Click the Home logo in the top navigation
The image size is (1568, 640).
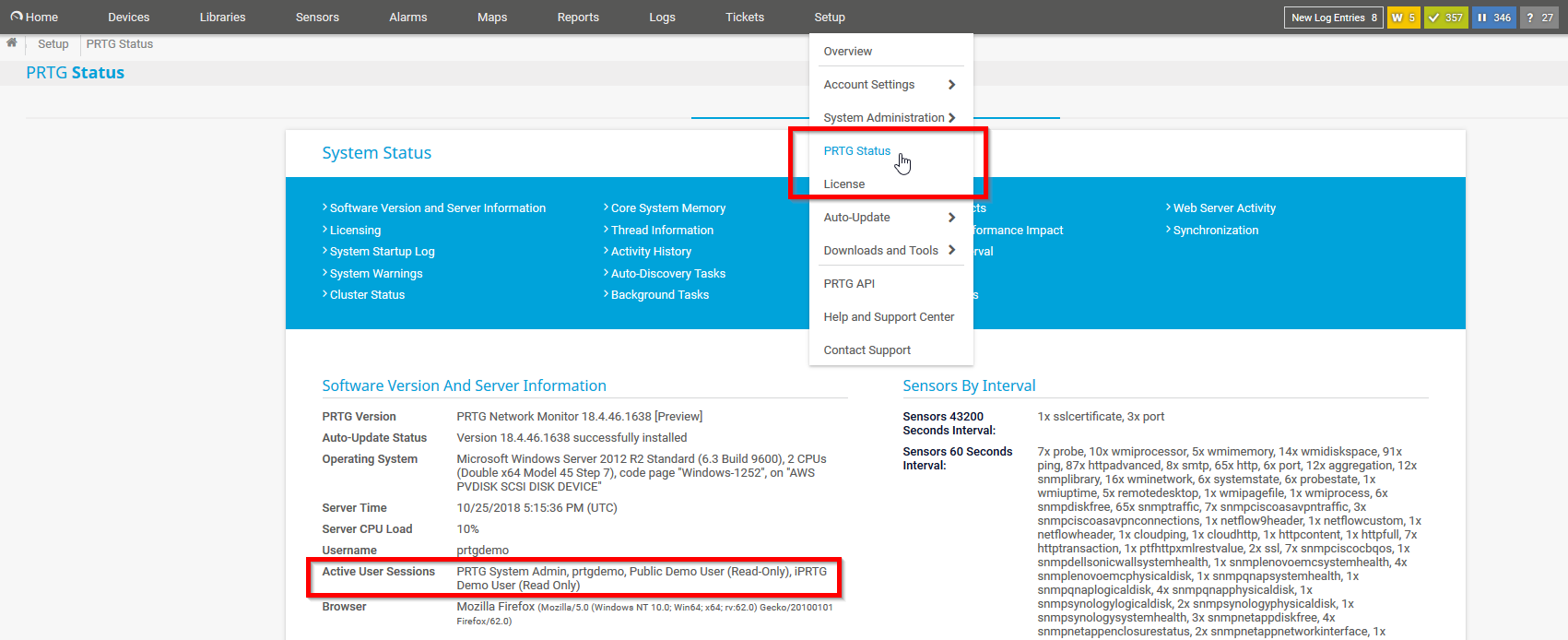click(x=34, y=18)
